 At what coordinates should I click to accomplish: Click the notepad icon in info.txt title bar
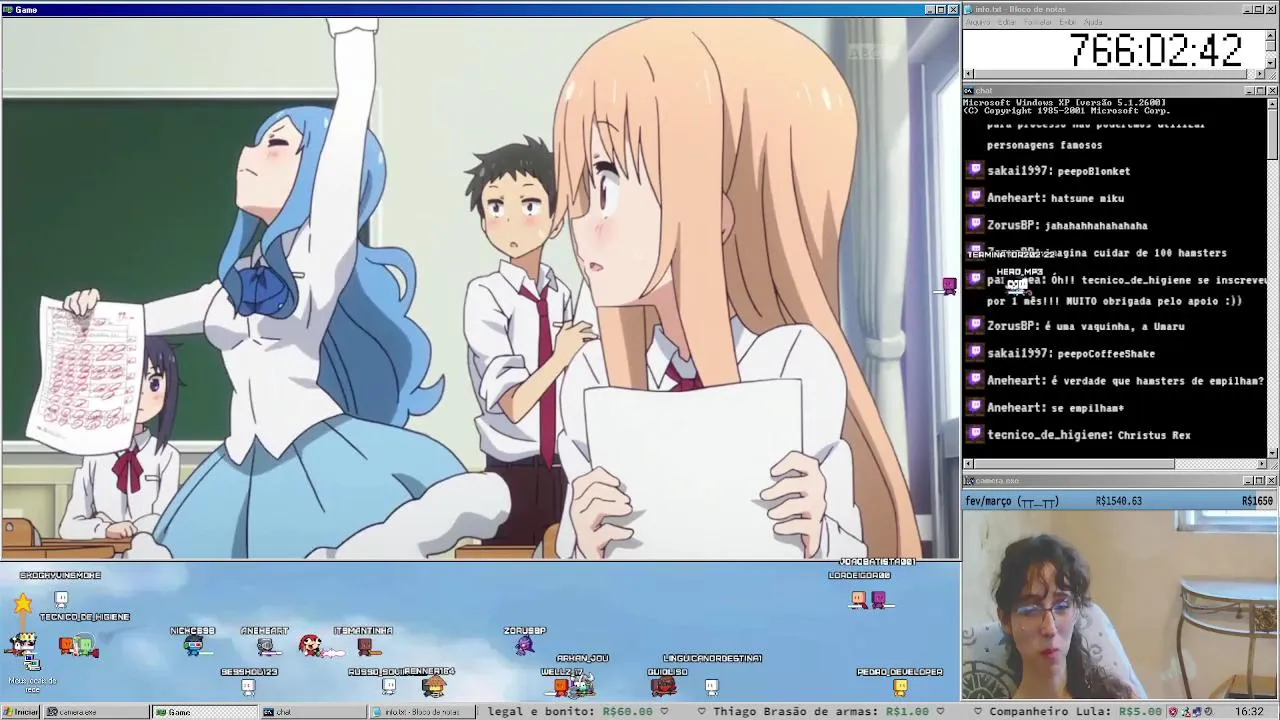pos(969,9)
